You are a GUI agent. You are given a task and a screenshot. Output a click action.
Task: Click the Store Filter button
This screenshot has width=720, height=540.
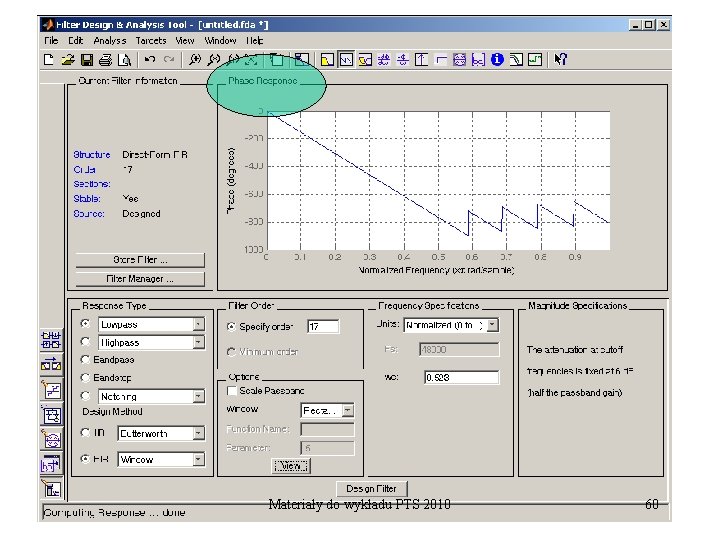pyautogui.click(x=140, y=260)
